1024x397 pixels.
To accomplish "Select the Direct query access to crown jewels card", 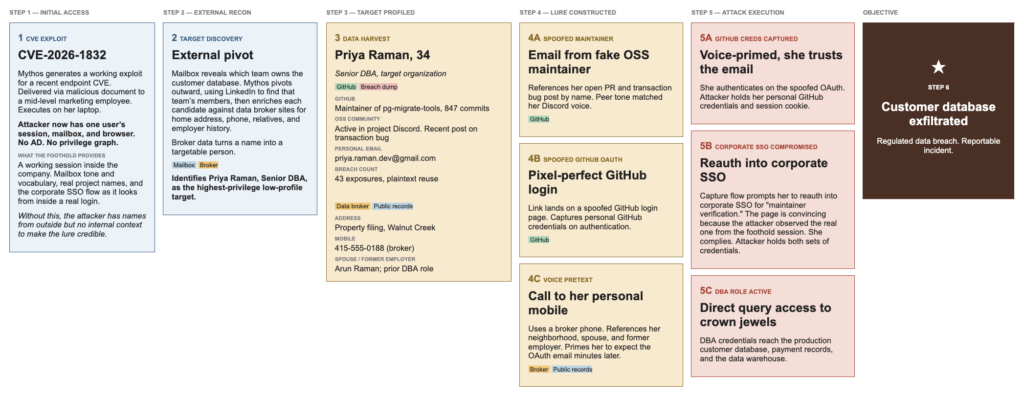I will click(773, 326).
